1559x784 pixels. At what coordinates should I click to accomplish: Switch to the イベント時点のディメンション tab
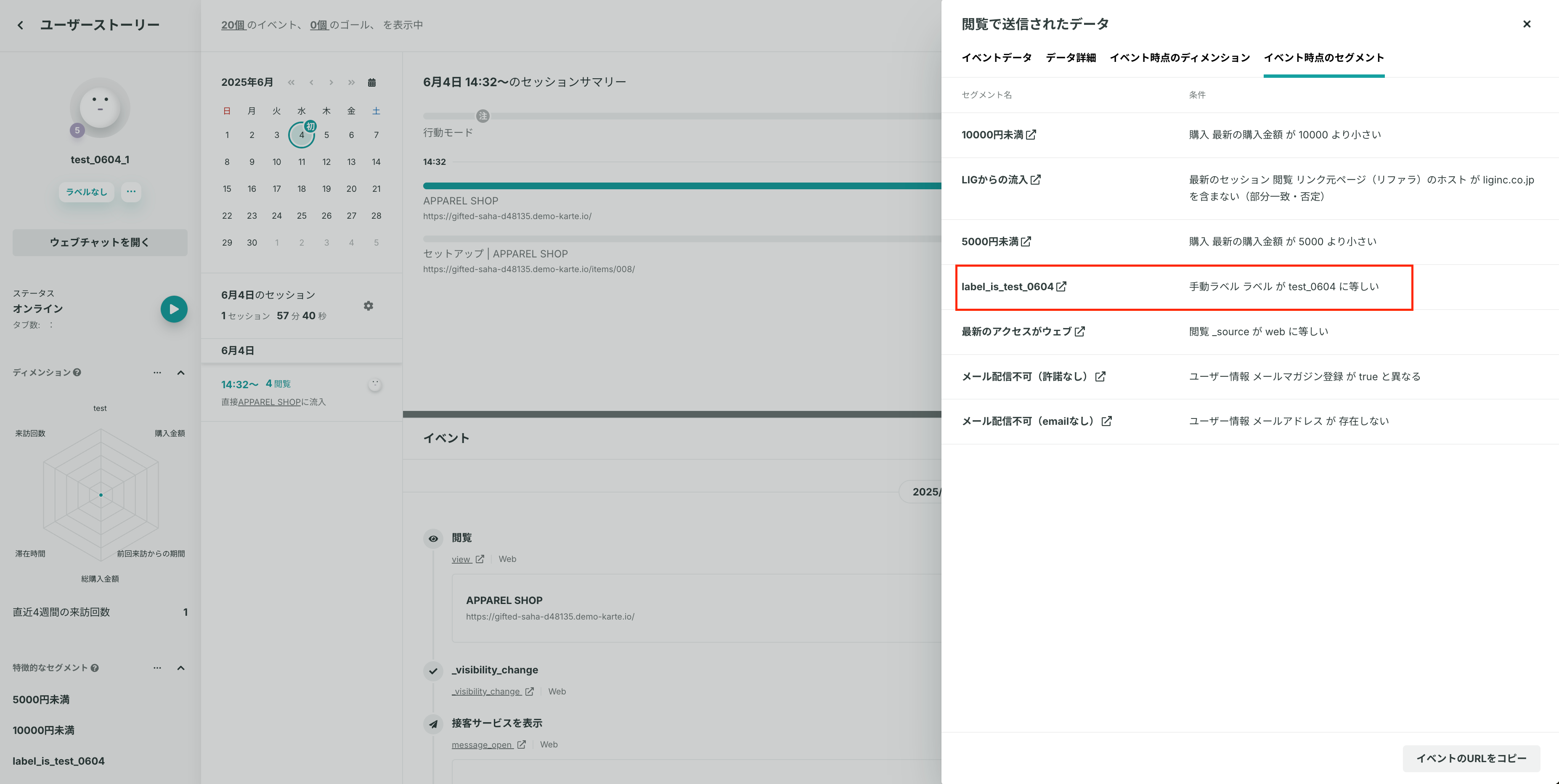[1180, 58]
